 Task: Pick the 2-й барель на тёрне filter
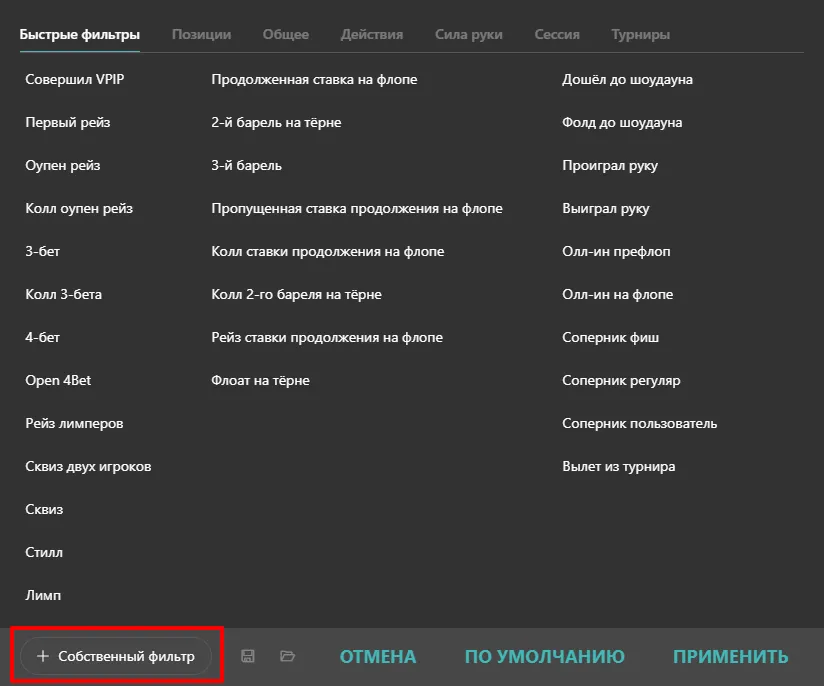[276, 123]
